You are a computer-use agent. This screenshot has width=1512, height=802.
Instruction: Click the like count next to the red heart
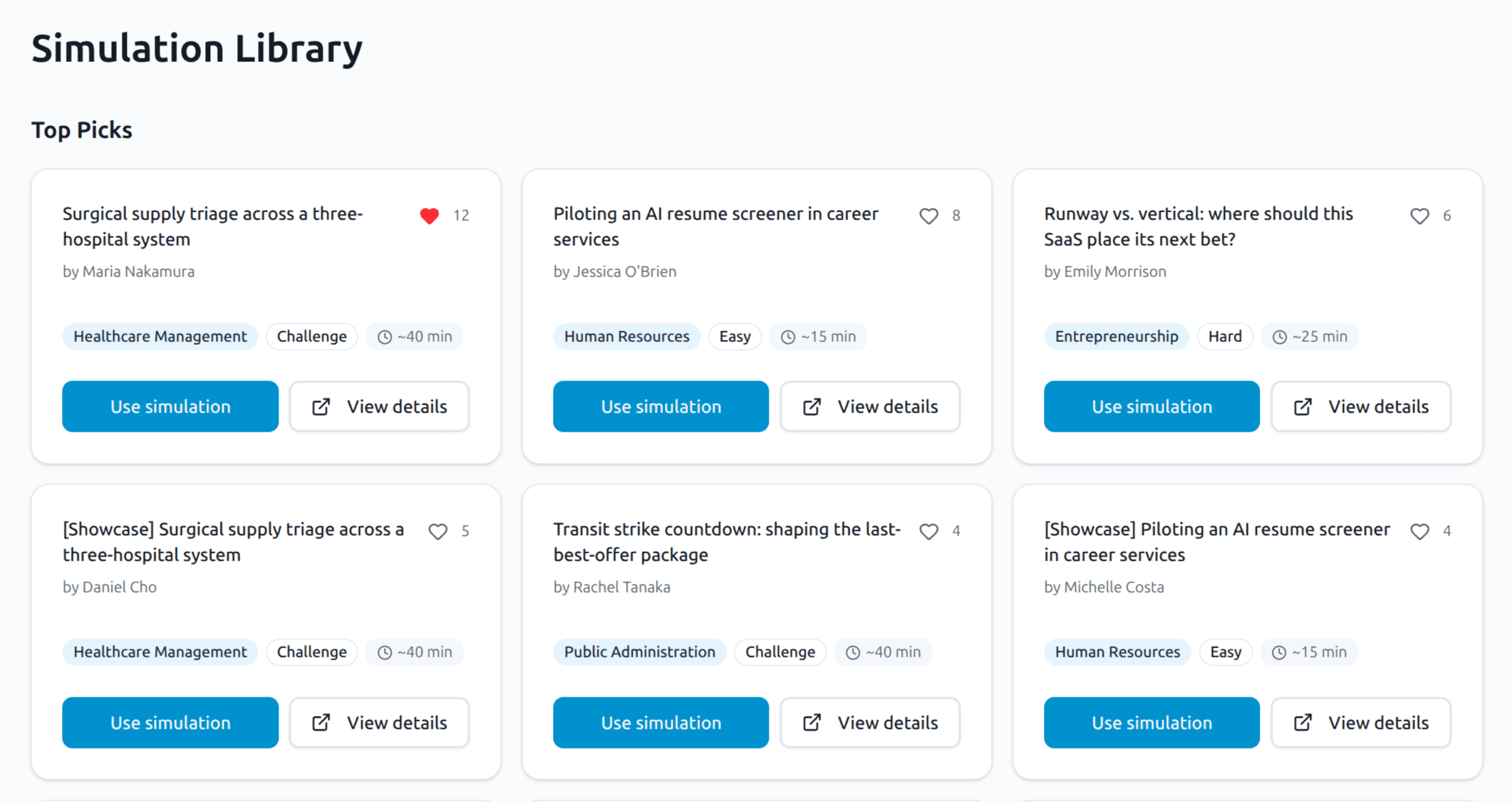(x=462, y=215)
